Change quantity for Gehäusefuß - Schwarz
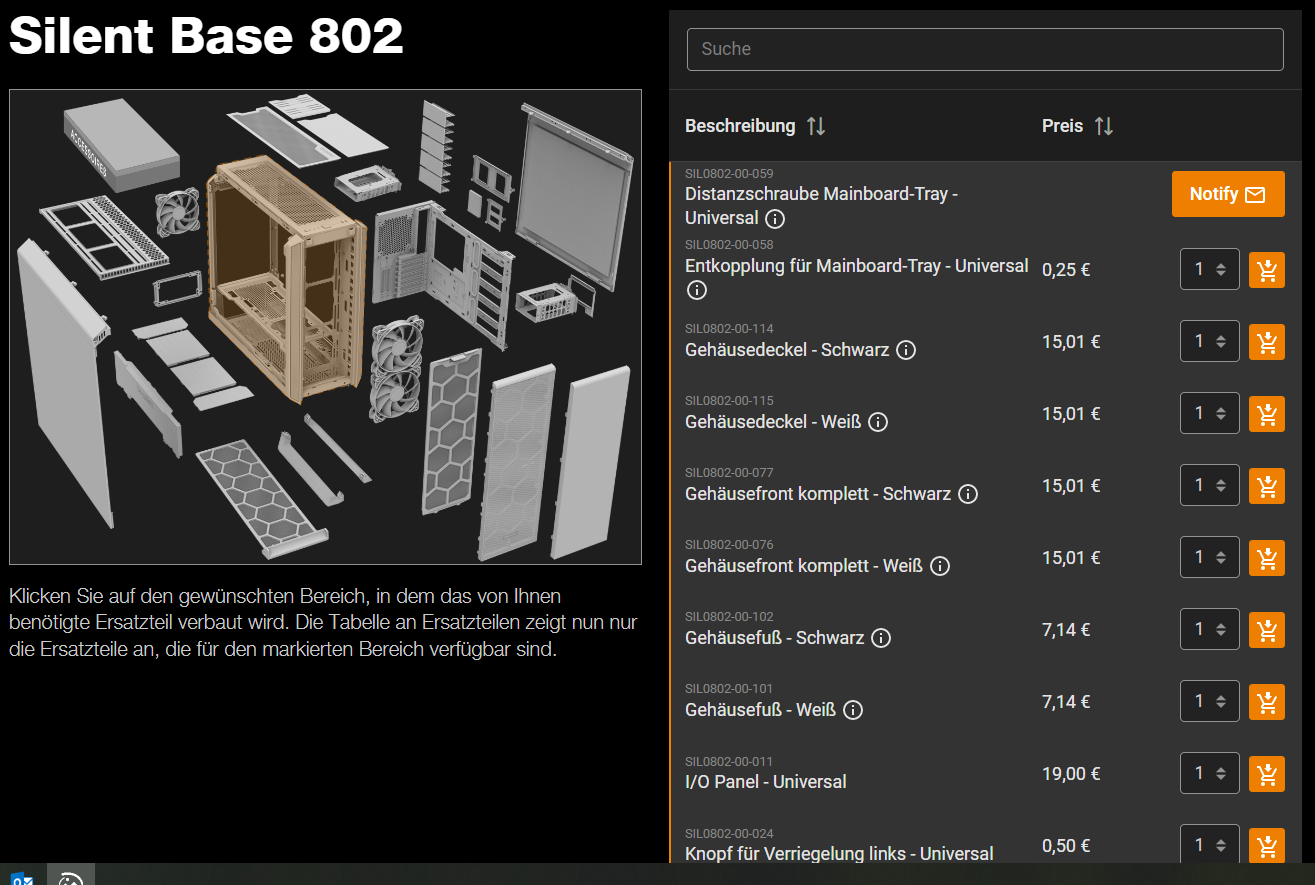1315x885 pixels. (x=1210, y=629)
